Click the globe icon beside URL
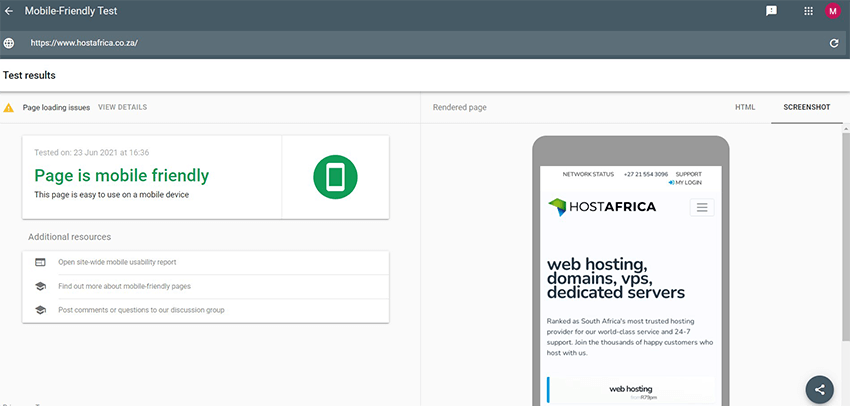Image resolution: width=850 pixels, height=406 pixels. point(9,43)
